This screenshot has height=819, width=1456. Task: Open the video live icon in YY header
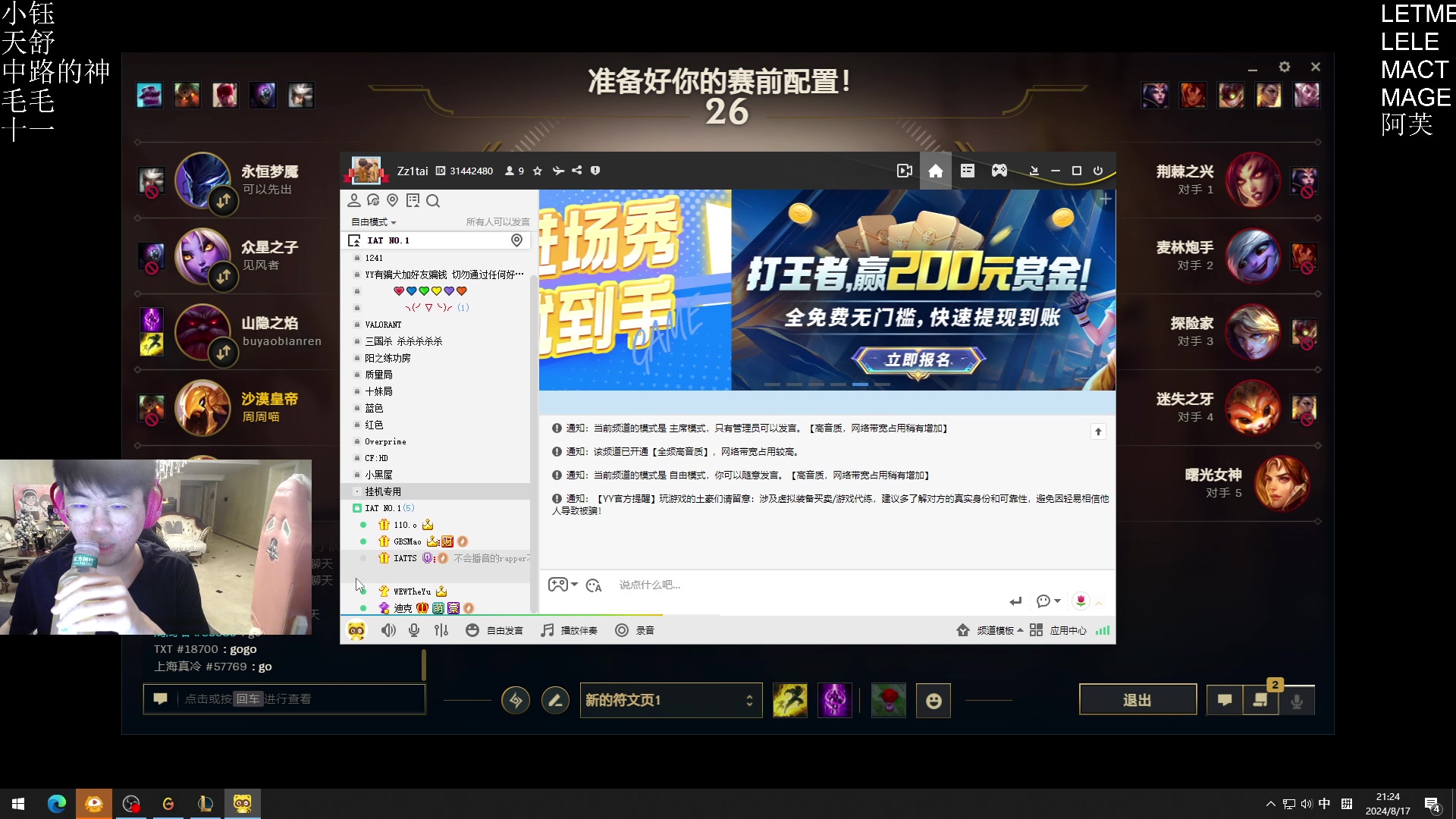(905, 171)
